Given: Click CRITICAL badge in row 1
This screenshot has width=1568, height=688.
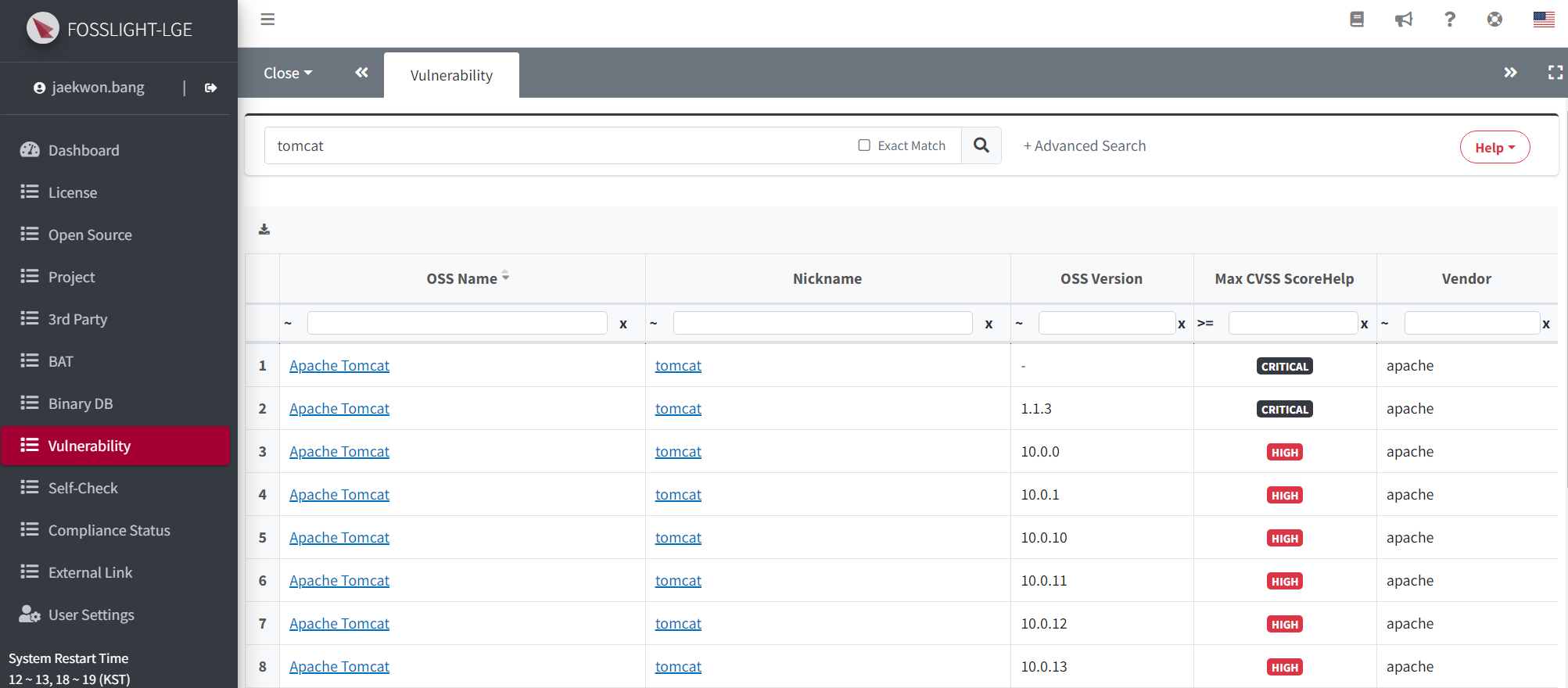Looking at the screenshot, I should tap(1284, 366).
